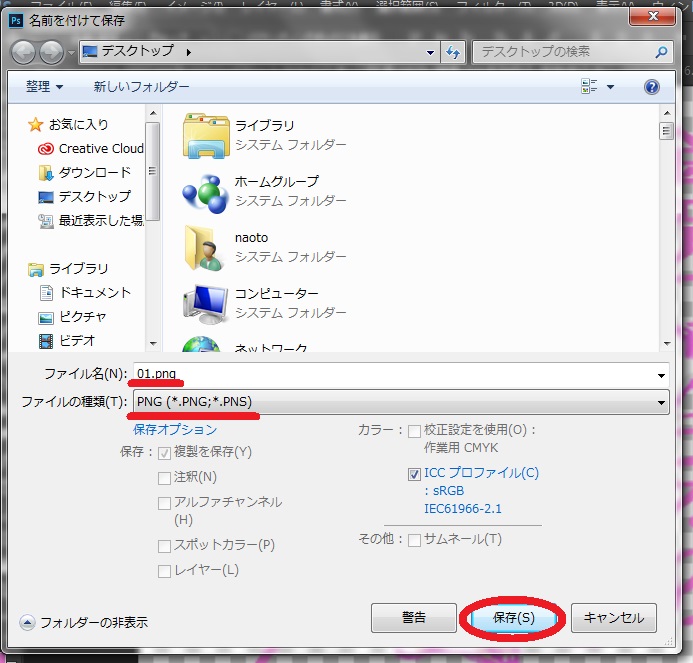The image size is (693, 663).
Task: Click the ライブラリ folder icon in sidebar tree
Action: [x=35, y=269]
